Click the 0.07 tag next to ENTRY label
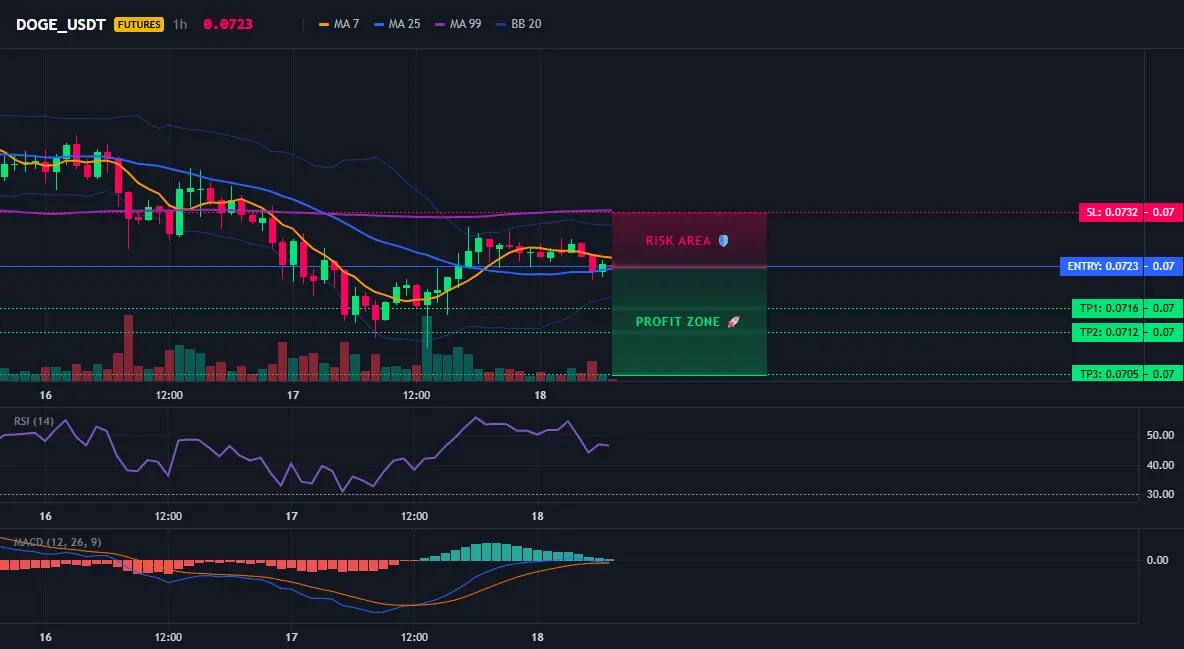 1164,267
